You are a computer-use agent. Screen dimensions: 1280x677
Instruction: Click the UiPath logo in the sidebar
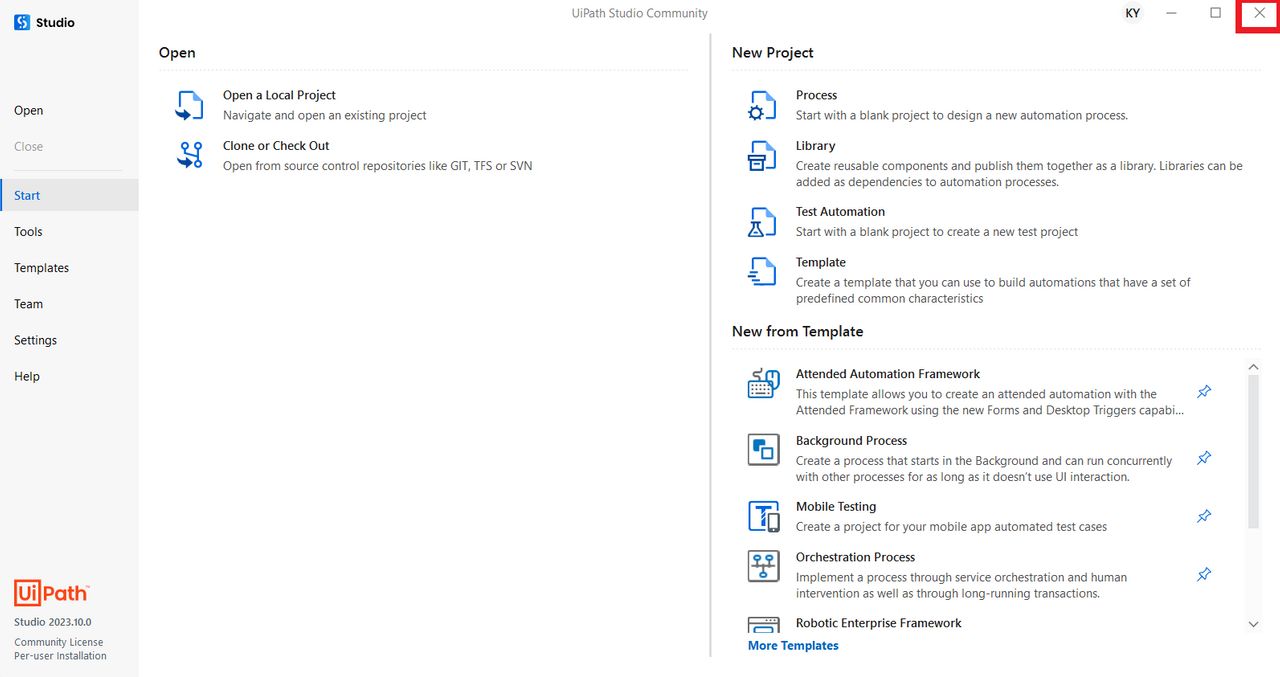point(52,593)
